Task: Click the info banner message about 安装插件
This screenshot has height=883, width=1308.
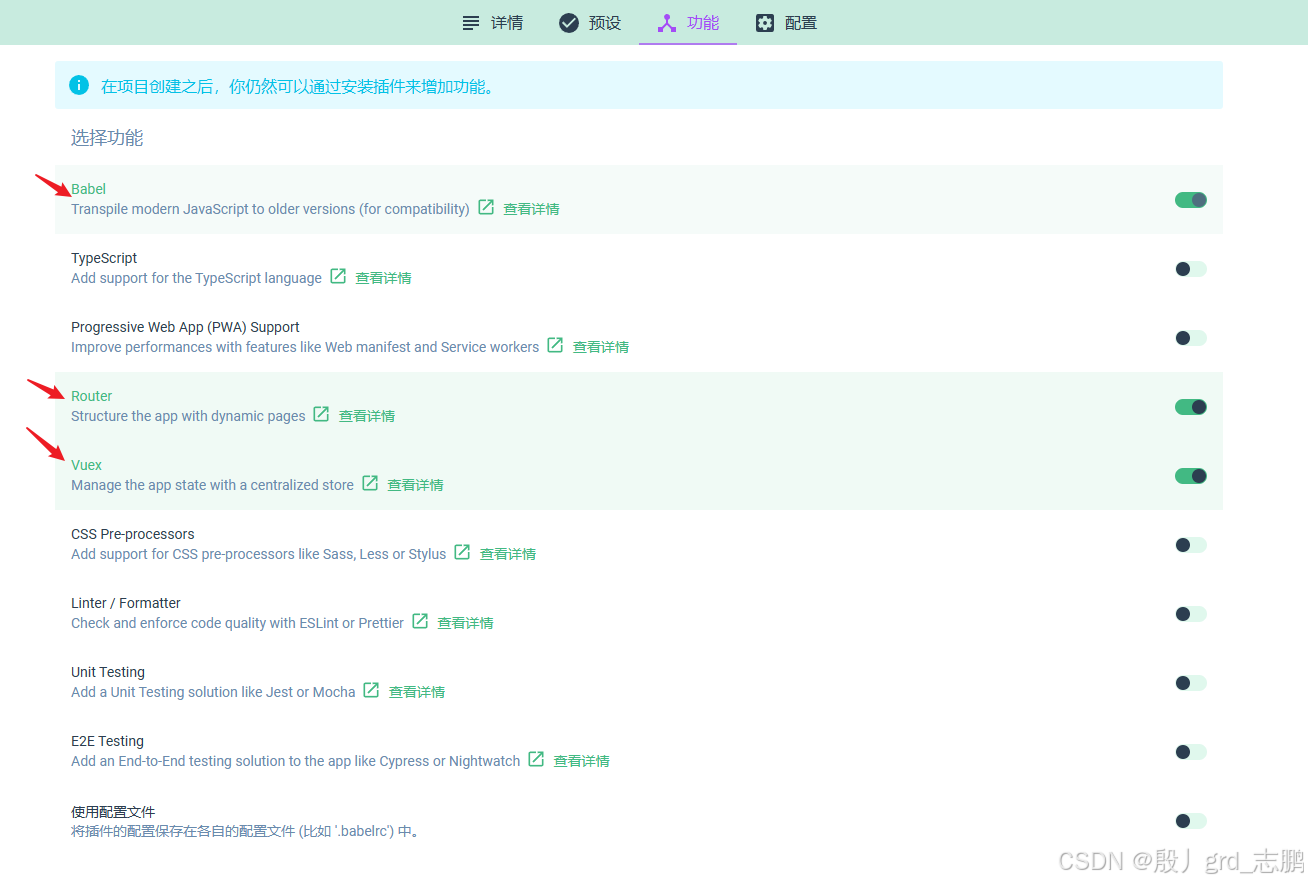Action: [298, 87]
